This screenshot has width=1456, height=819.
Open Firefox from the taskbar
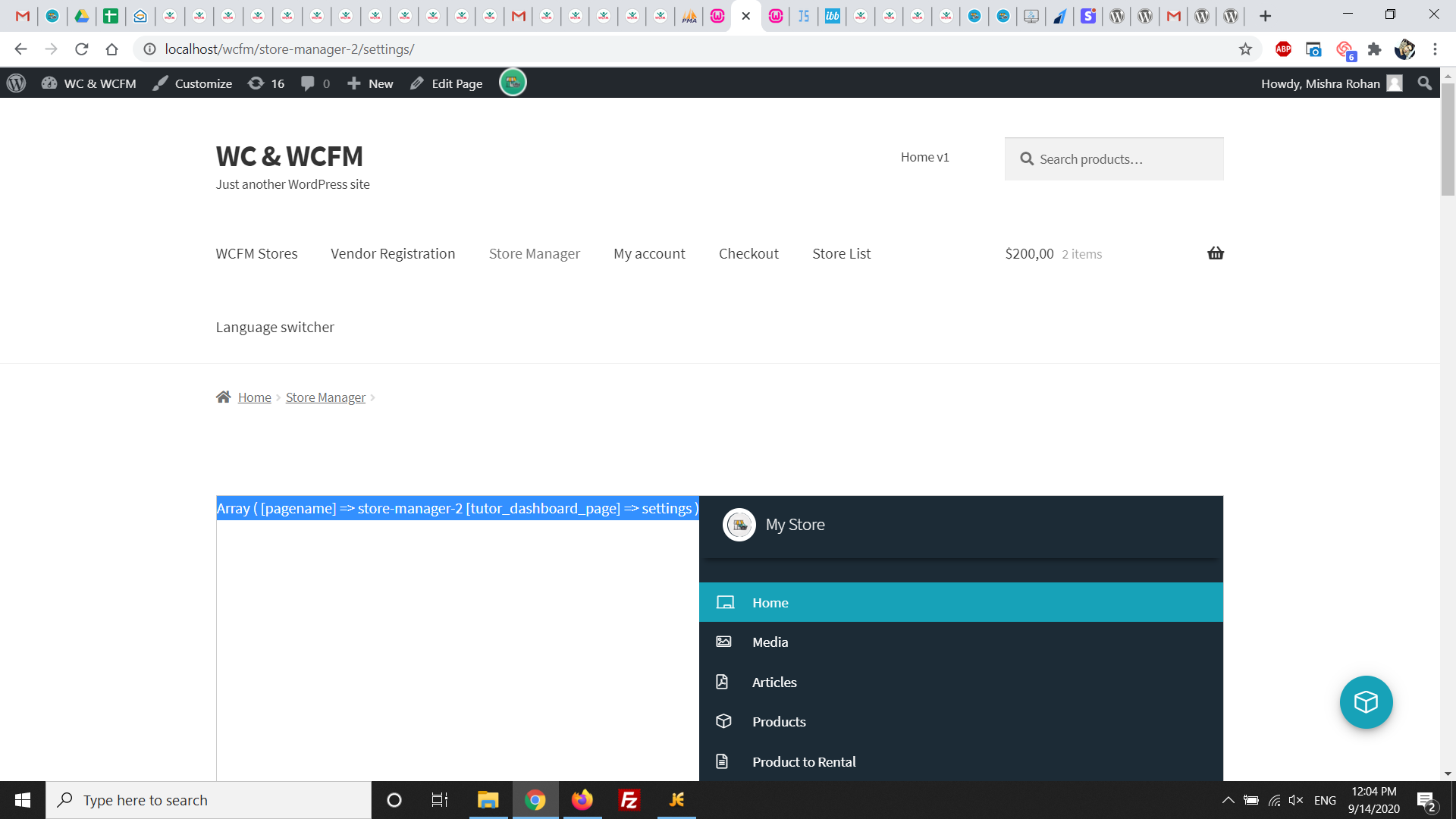point(582,800)
